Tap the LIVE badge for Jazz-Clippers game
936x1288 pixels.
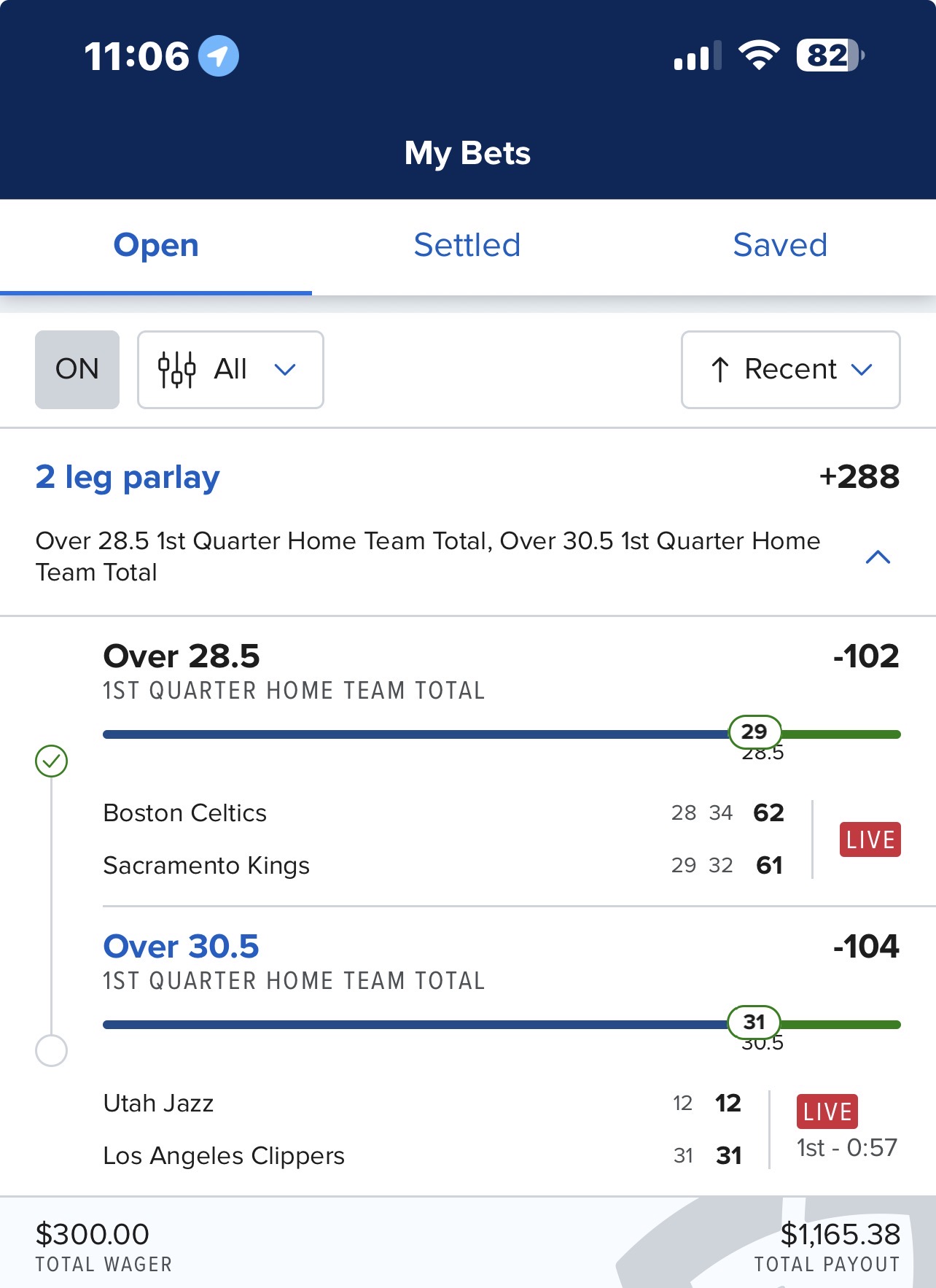[827, 1112]
